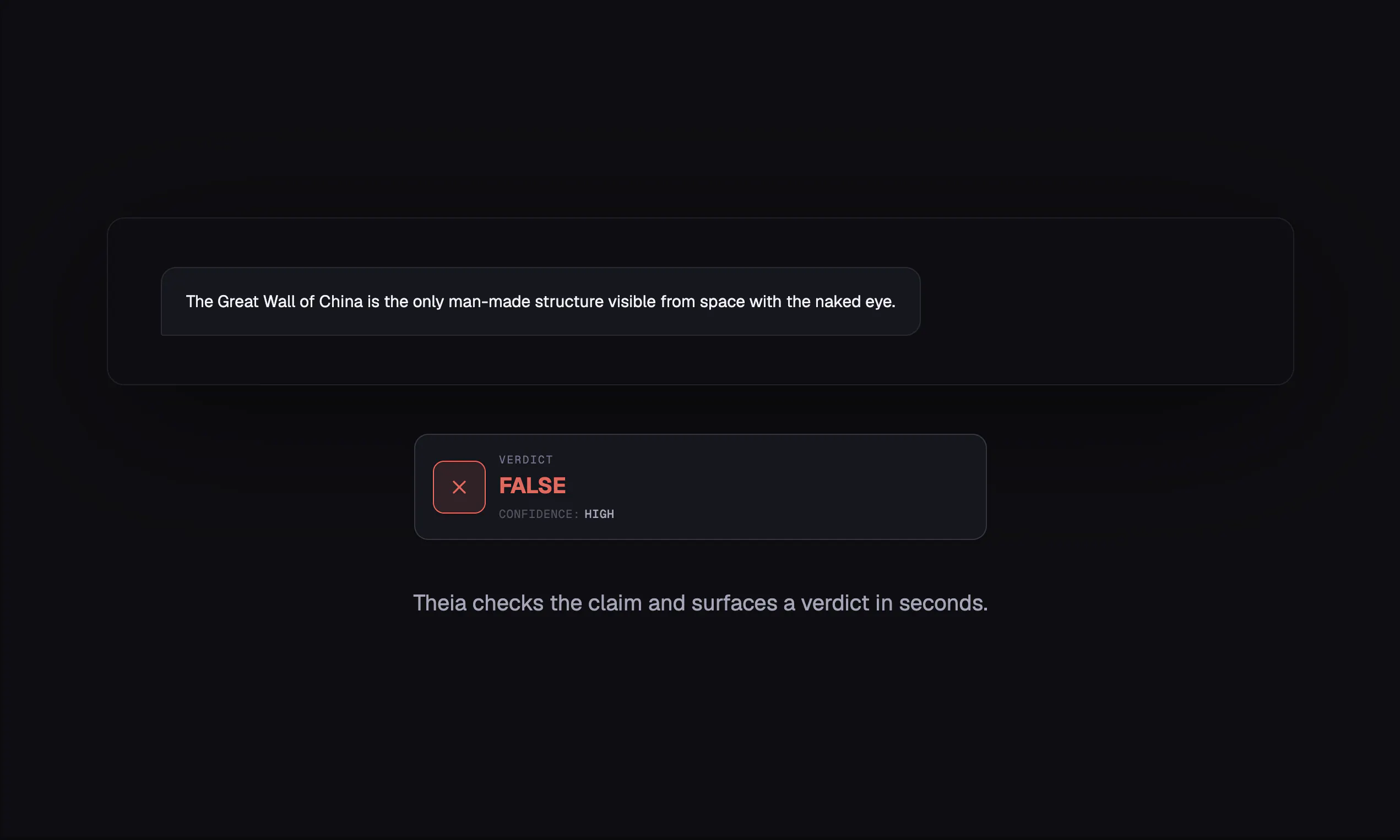Screen dimensions: 1400x840
Task: Click the first word The in claim bubble
Action: [x=199, y=302]
